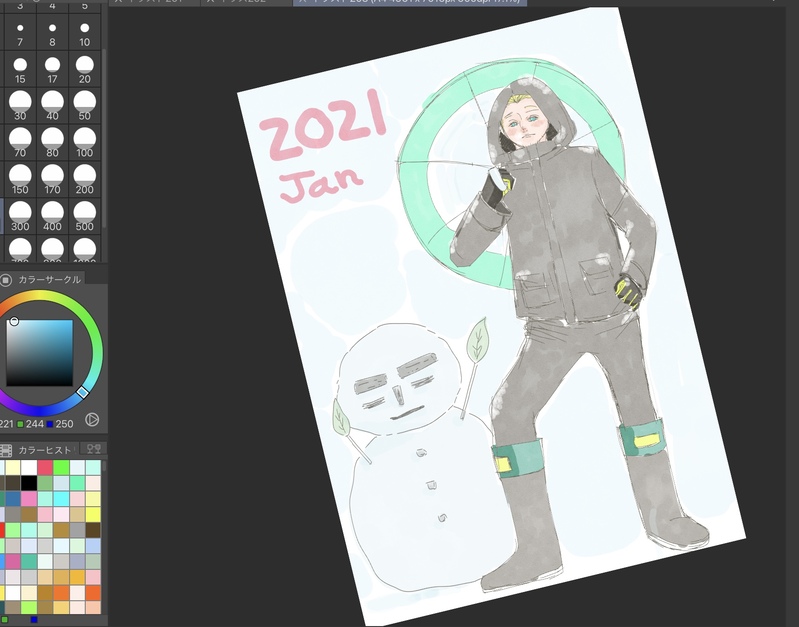Set brush size to 100
799x627 pixels.
tap(85, 143)
